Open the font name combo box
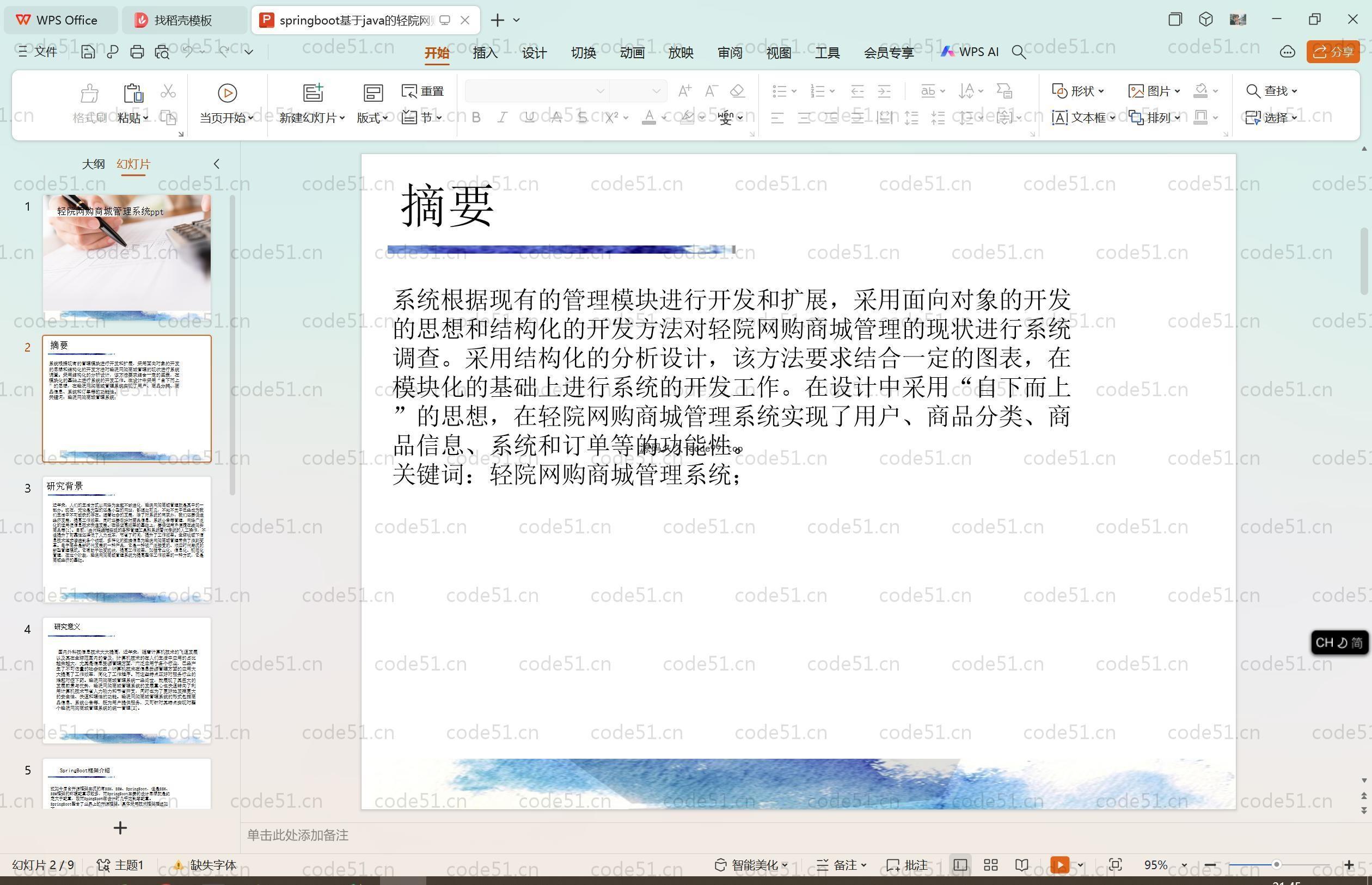1372x885 pixels. (536, 91)
